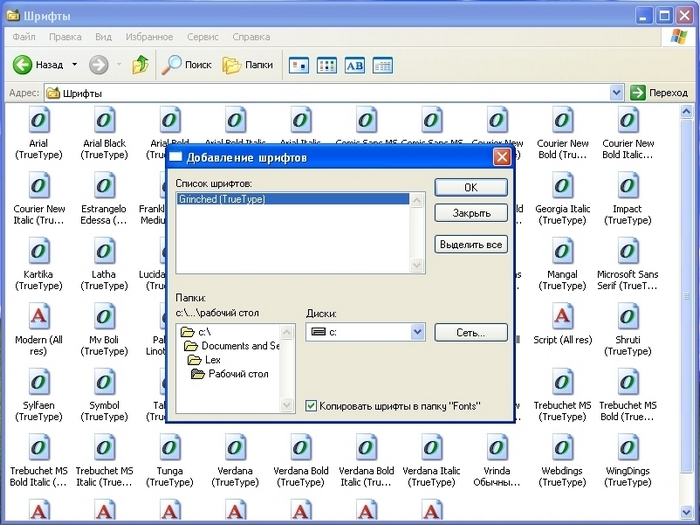Image resolution: width=700 pixels, height=525 pixels.
Task: Toggle the Копировать шрифты в папку "Fonts" checkbox
Action: (x=312, y=405)
